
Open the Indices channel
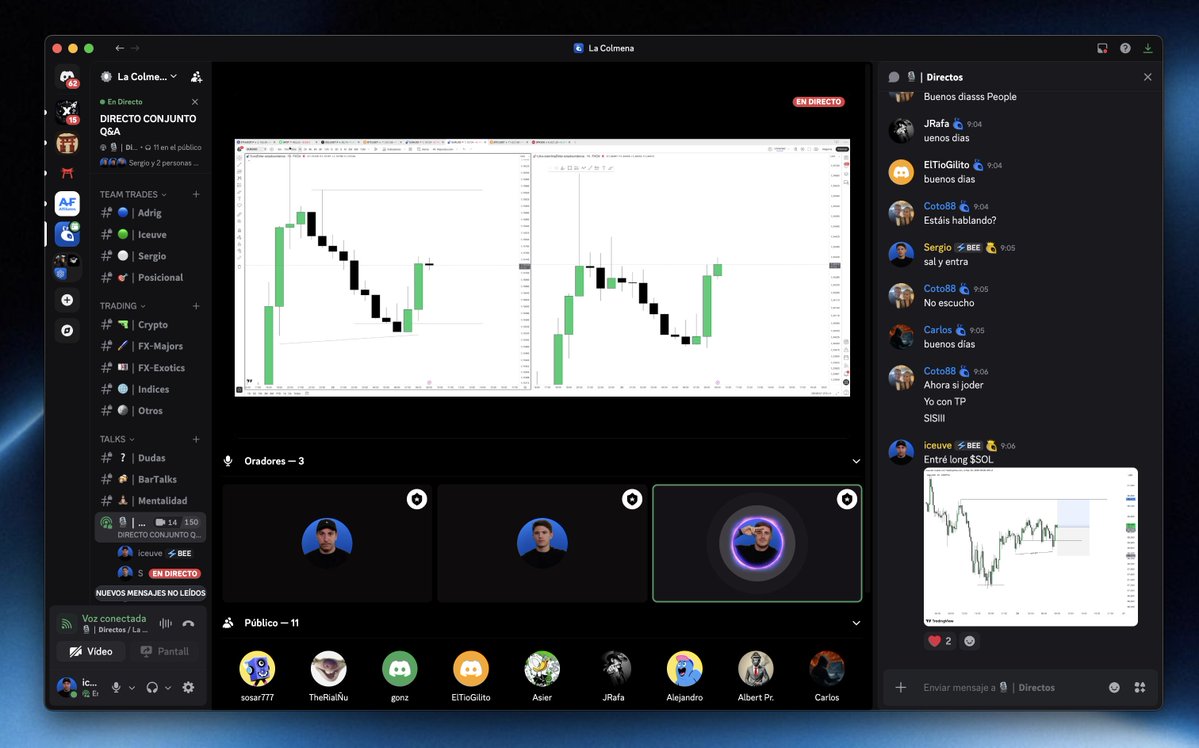[151, 389]
